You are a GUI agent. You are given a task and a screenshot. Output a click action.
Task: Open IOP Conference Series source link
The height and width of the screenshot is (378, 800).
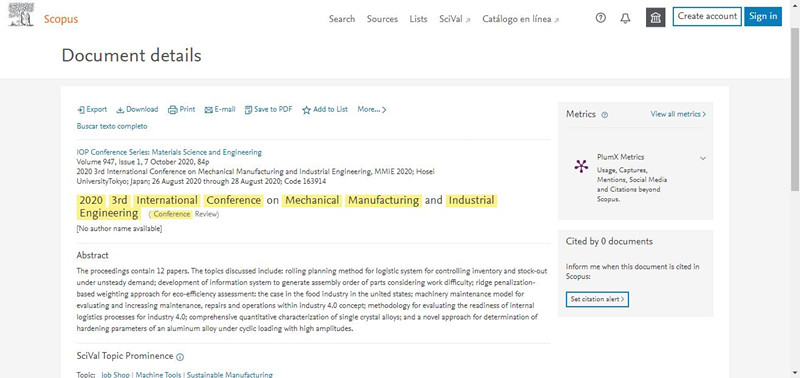169,152
